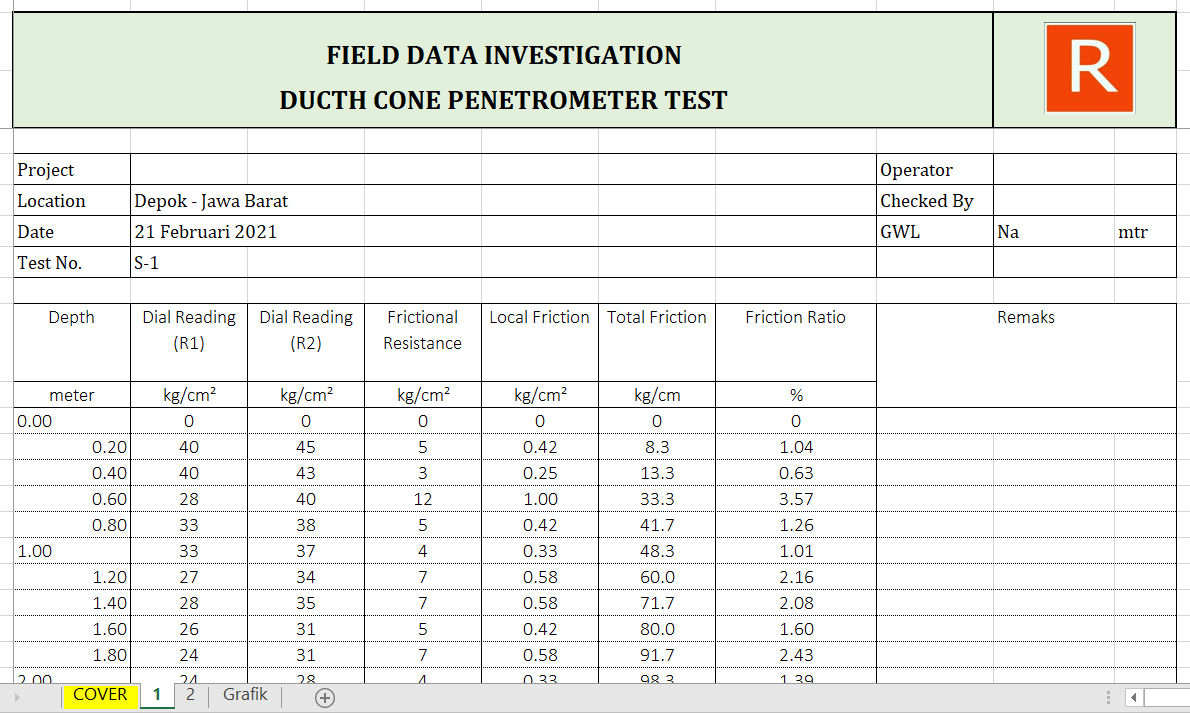Click the ellipsis divider near the scrollbar
This screenshot has width=1190, height=713.
1107,696
